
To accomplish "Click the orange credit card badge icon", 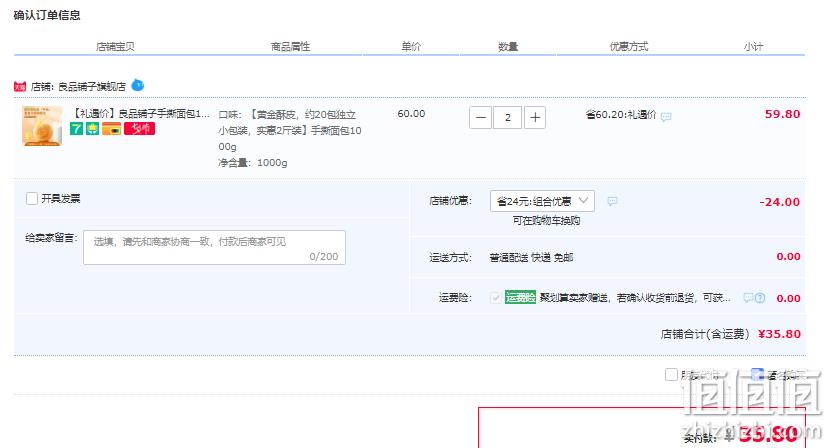I will point(112,128).
